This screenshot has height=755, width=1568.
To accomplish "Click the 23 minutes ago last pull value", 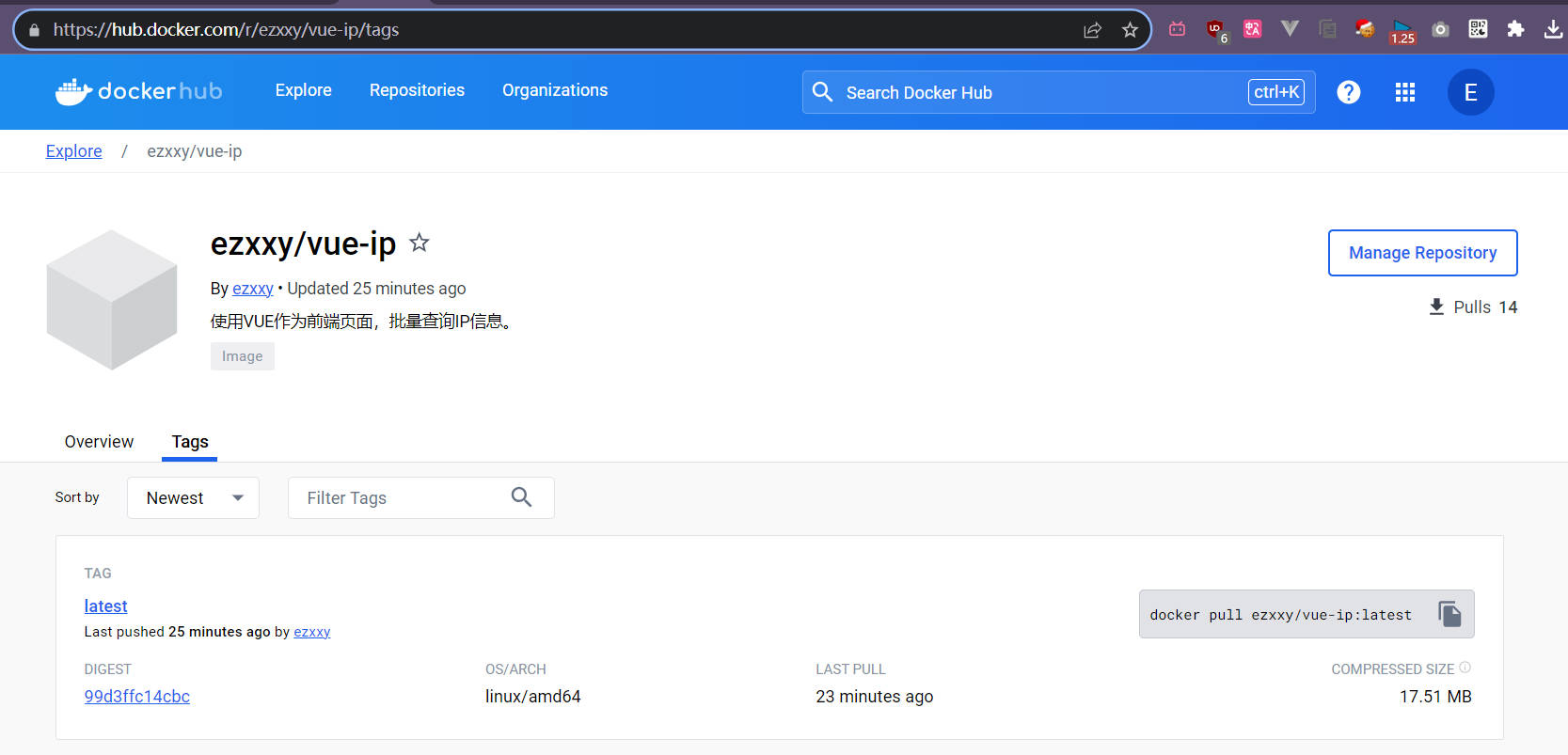I will coord(874,697).
